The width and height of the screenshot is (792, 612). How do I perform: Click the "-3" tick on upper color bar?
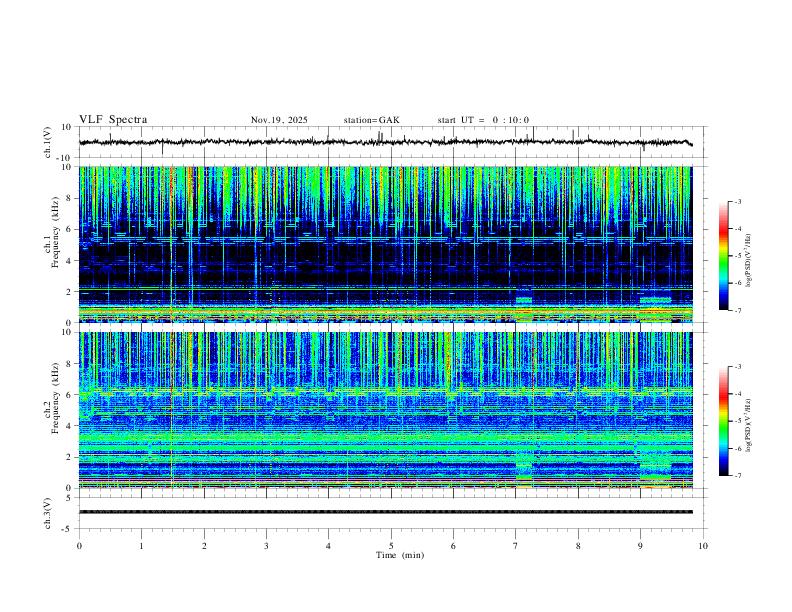pyautogui.click(x=738, y=202)
